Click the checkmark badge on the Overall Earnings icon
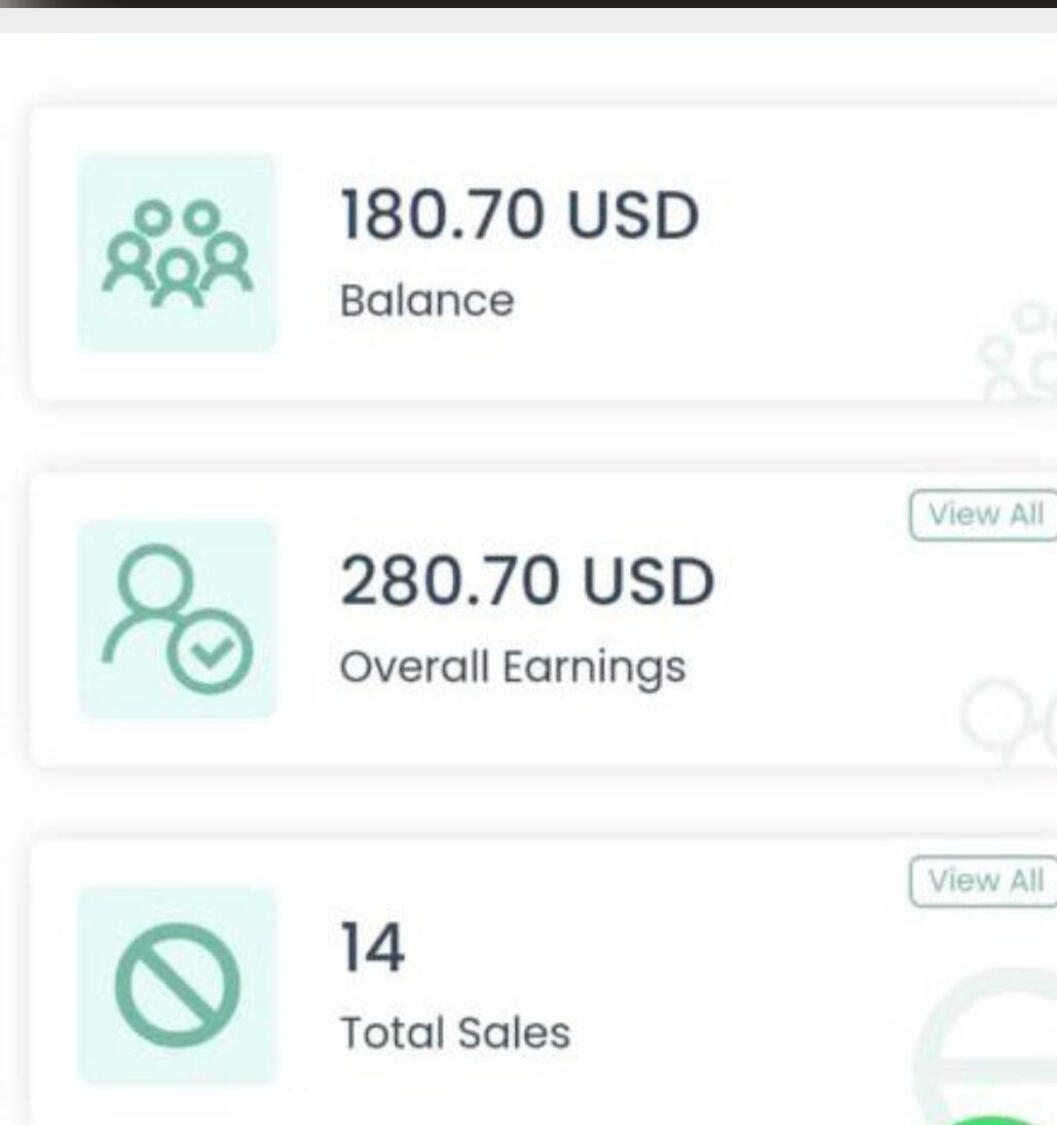Image resolution: width=1057 pixels, height=1125 pixels. [x=210, y=656]
